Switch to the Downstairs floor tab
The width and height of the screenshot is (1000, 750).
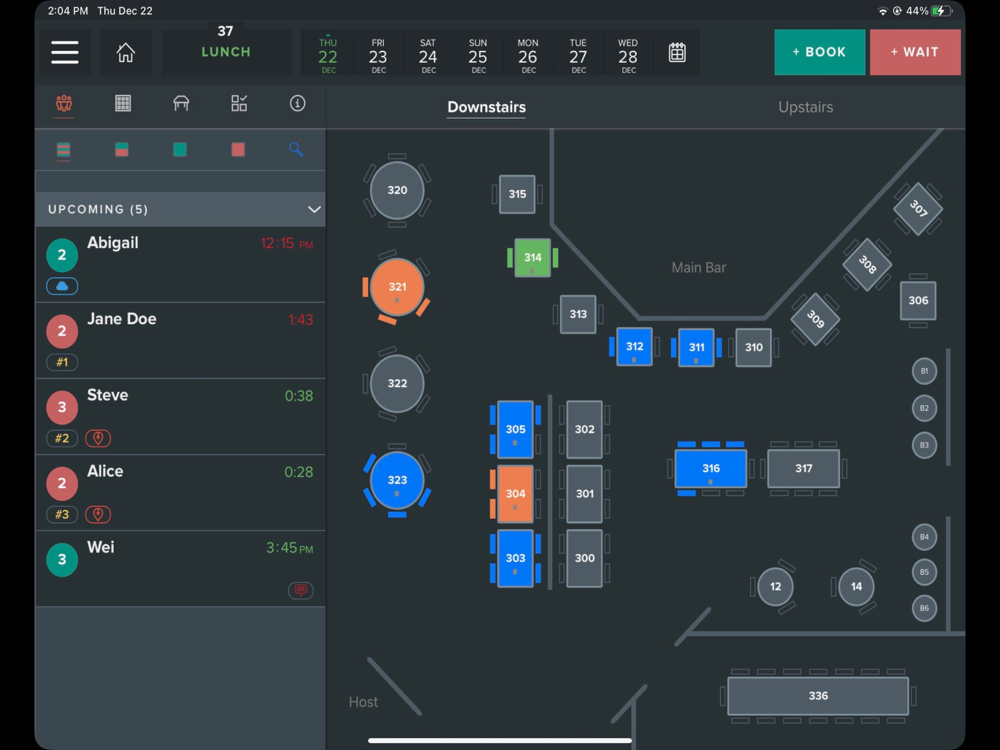(x=487, y=107)
